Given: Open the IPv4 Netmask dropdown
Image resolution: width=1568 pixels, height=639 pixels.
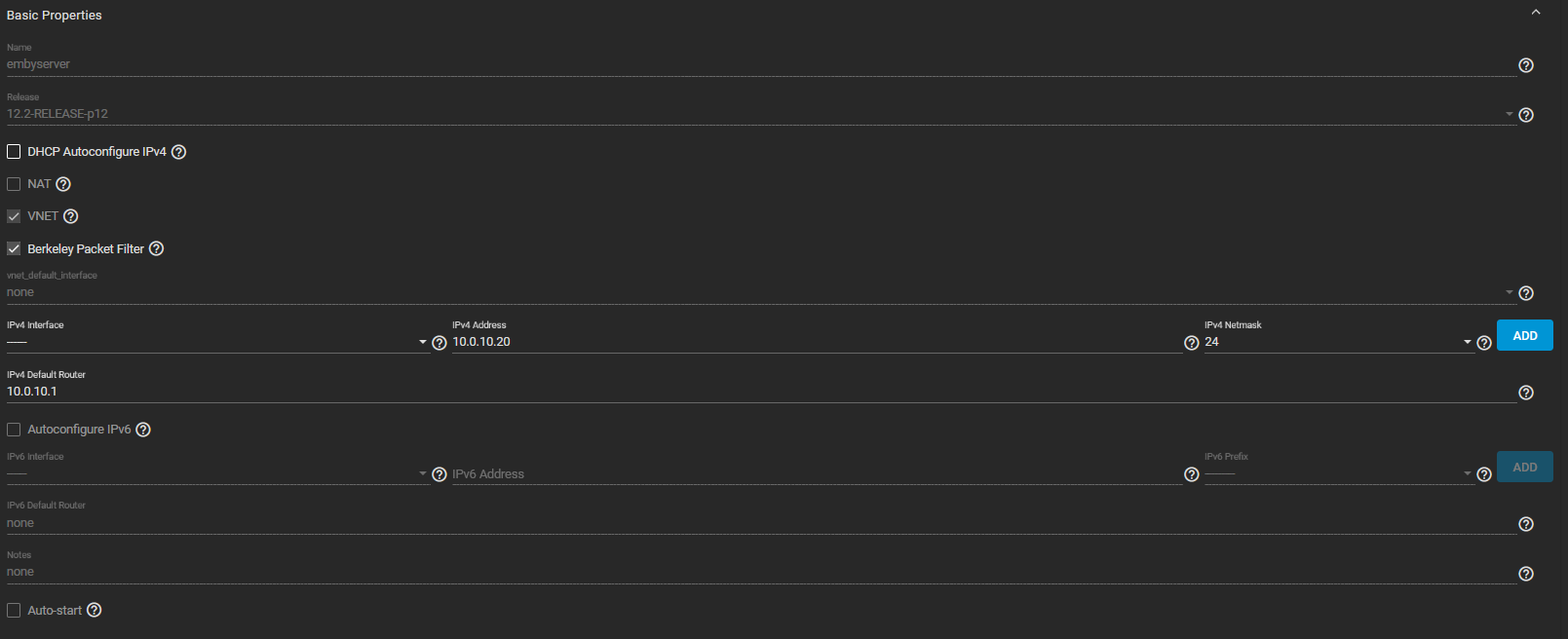Looking at the screenshot, I should click(1337, 342).
